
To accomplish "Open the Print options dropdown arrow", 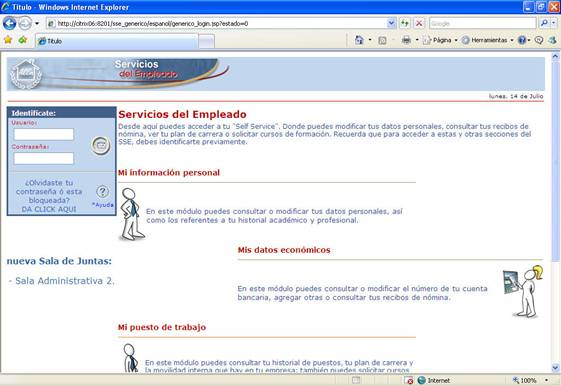I will [x=417, y=40].
